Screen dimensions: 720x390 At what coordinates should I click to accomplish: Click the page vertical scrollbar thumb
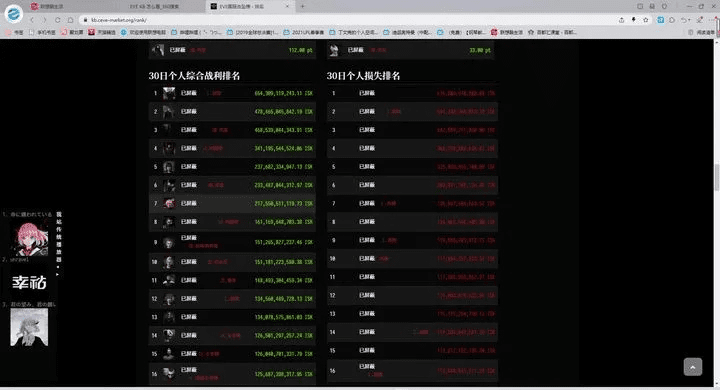tap(716, 177)
